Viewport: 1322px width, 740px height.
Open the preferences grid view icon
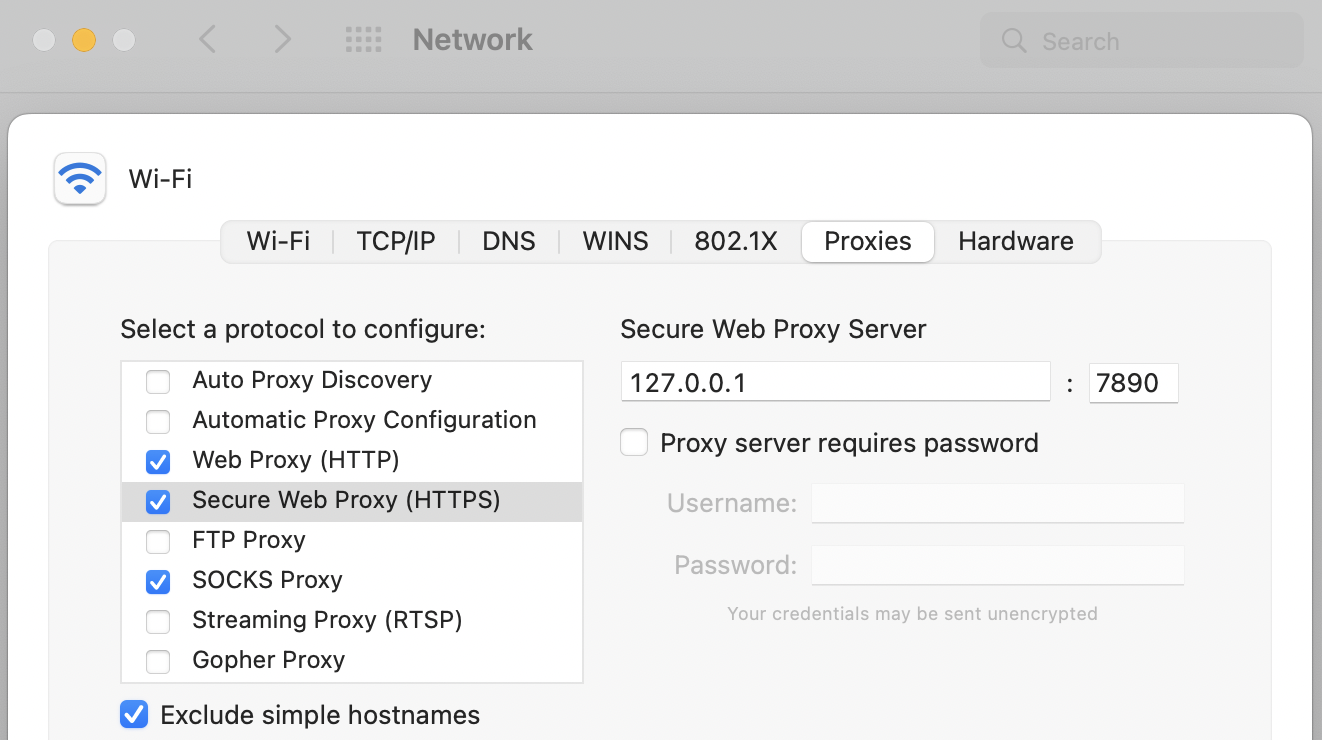point(364,40)
